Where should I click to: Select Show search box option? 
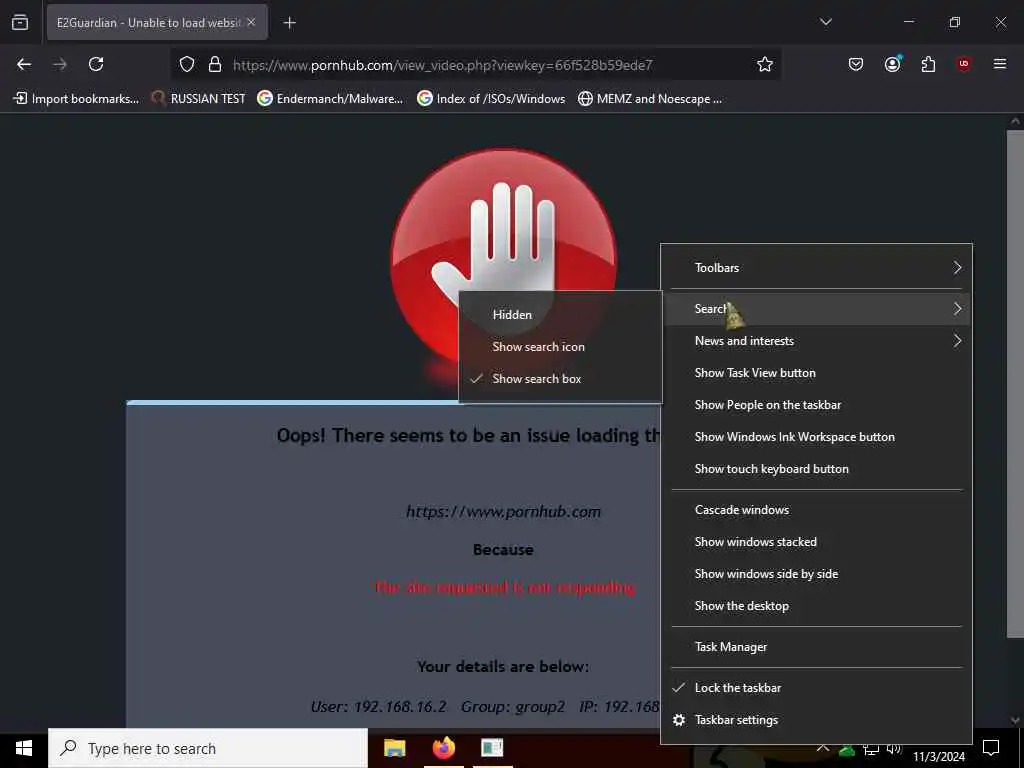[x=560, y=379]
